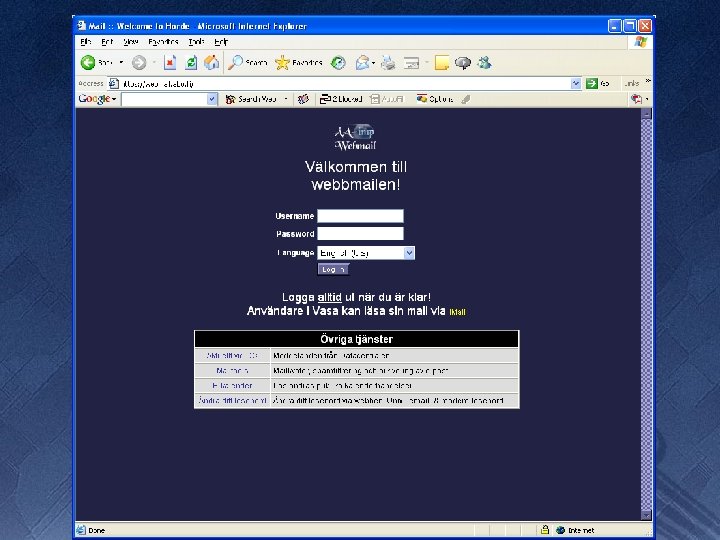Screen dimensions: 720x540
Task: Open Discuss with the speech bubble icon
Action: (463, 62)
